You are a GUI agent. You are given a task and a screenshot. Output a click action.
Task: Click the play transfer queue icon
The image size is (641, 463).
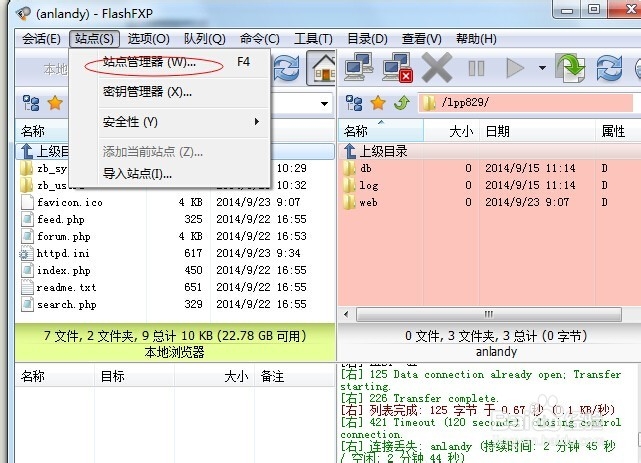tap(515, 68)
